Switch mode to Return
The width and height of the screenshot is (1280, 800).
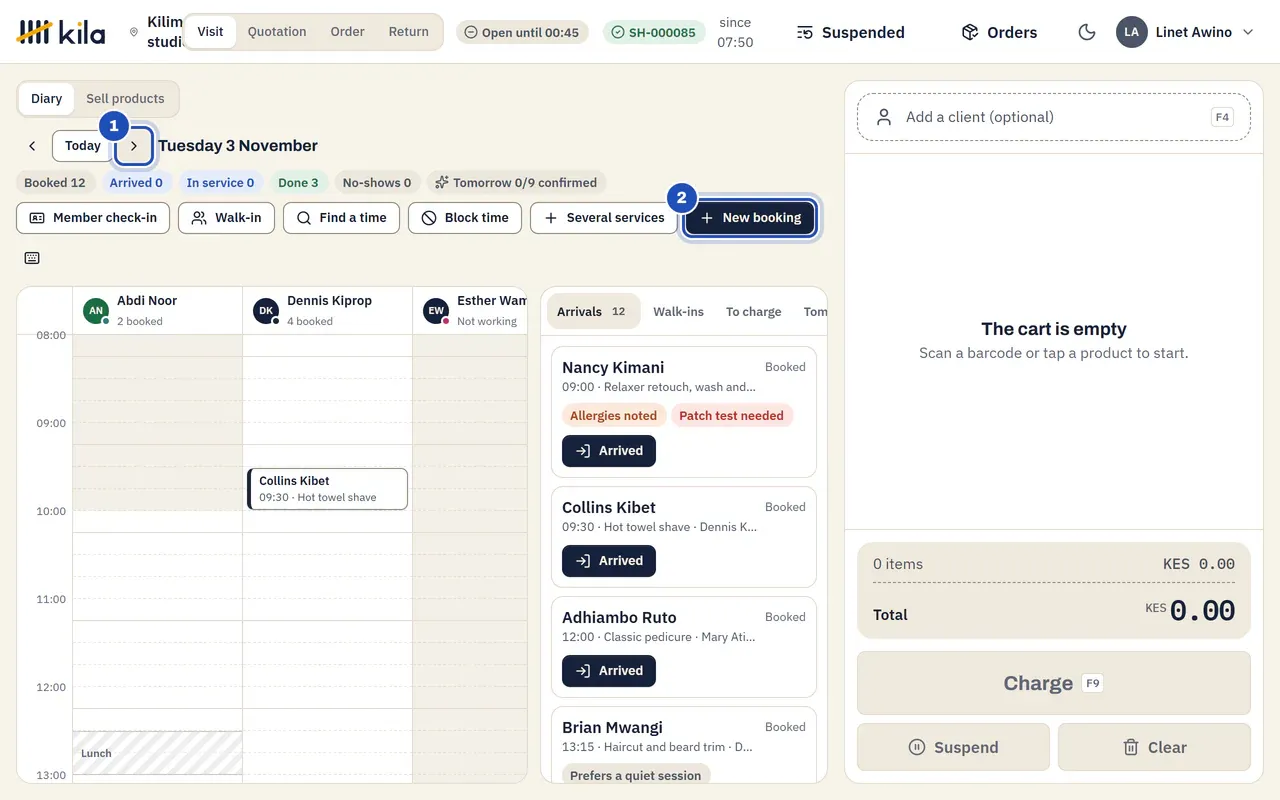tap(409, 32)
